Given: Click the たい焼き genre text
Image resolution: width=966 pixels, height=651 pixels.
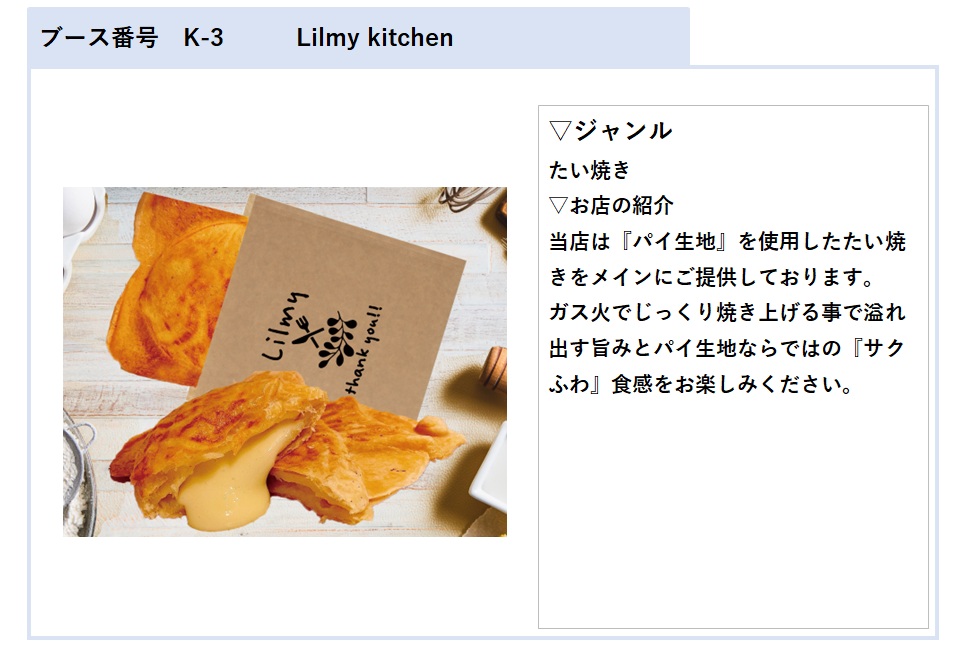Looking at the screenshot, I should click(x=590, y=169).
